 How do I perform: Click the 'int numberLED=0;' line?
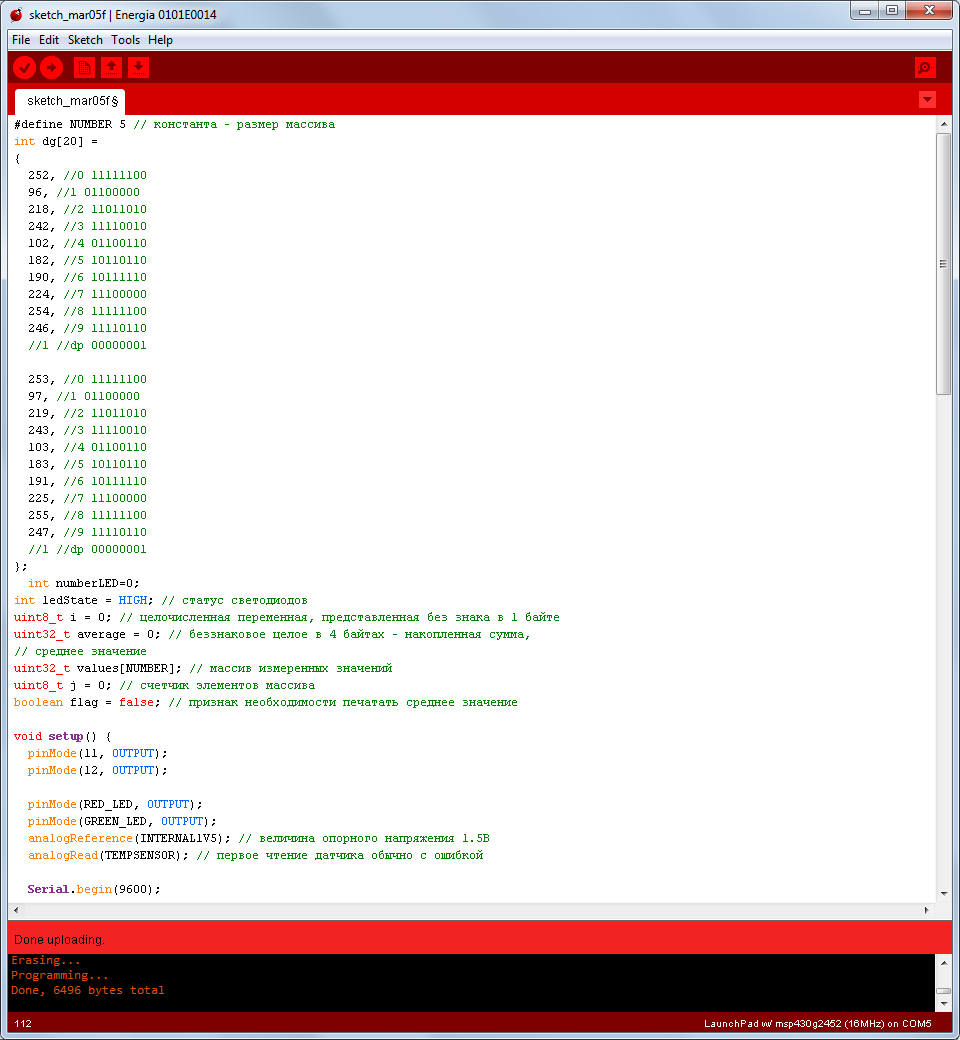[x=84, y=584]
